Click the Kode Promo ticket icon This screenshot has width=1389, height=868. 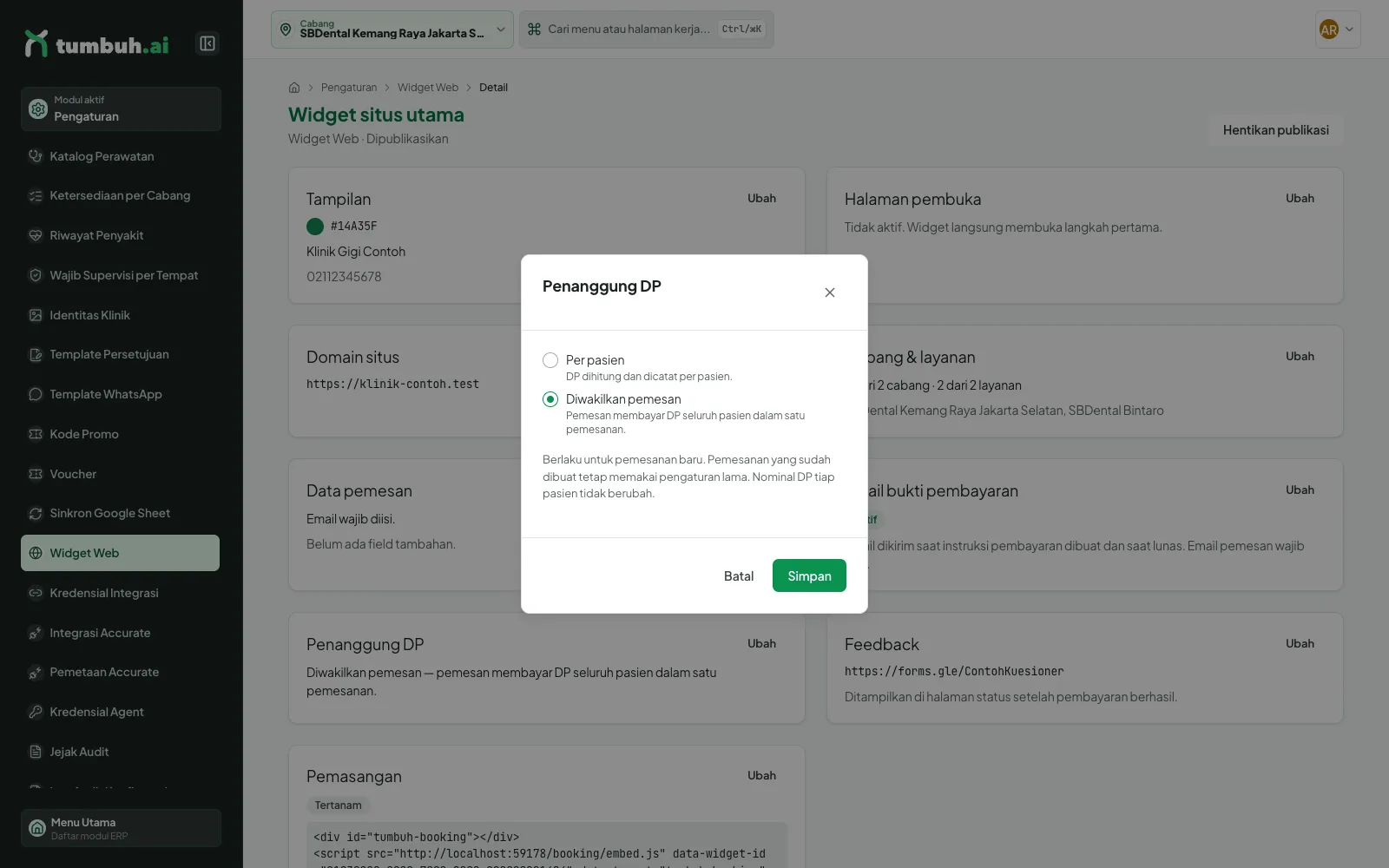36,434
